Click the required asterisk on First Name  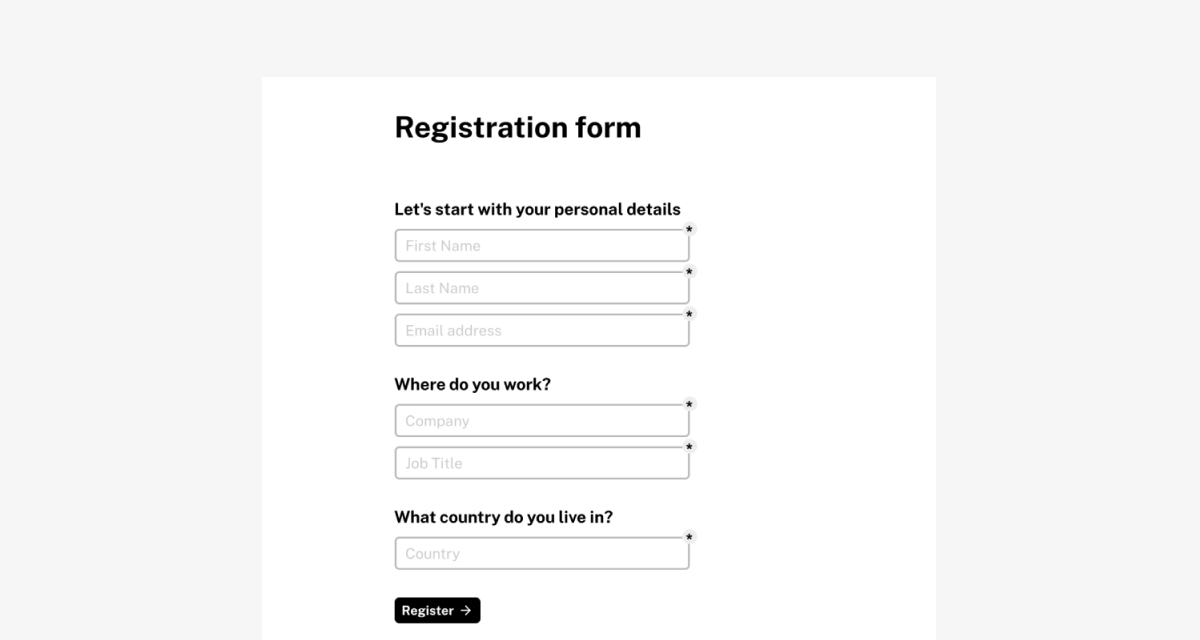pos(689,230)
